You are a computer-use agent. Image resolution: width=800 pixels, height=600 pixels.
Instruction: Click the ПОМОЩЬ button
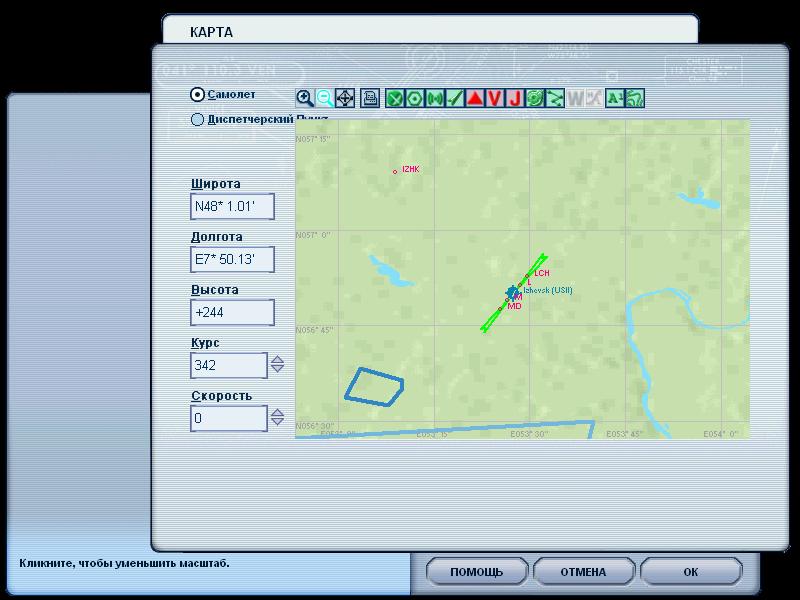coord(477,571)
